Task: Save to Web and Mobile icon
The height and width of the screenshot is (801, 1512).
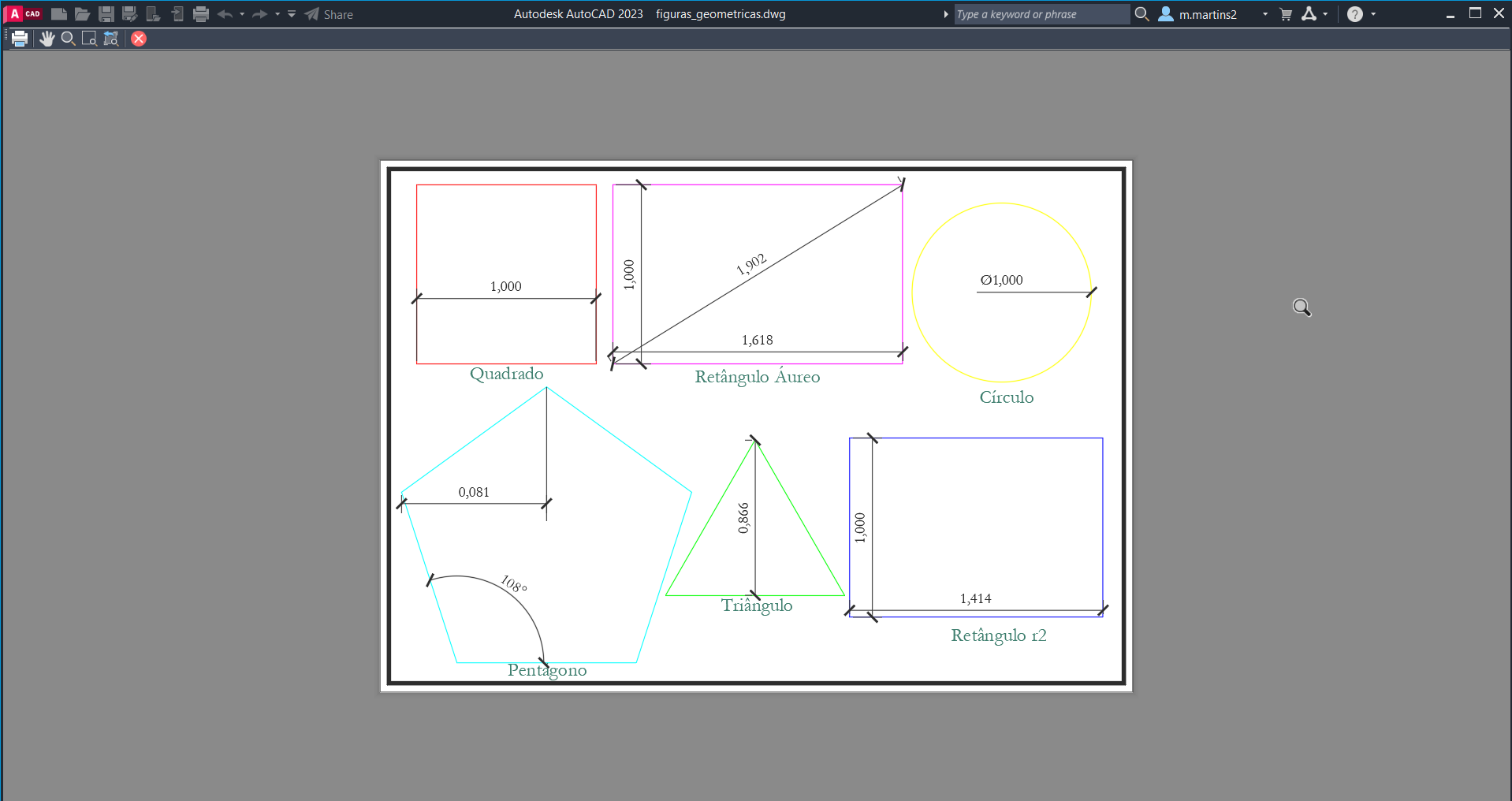Action: (177, 14)
